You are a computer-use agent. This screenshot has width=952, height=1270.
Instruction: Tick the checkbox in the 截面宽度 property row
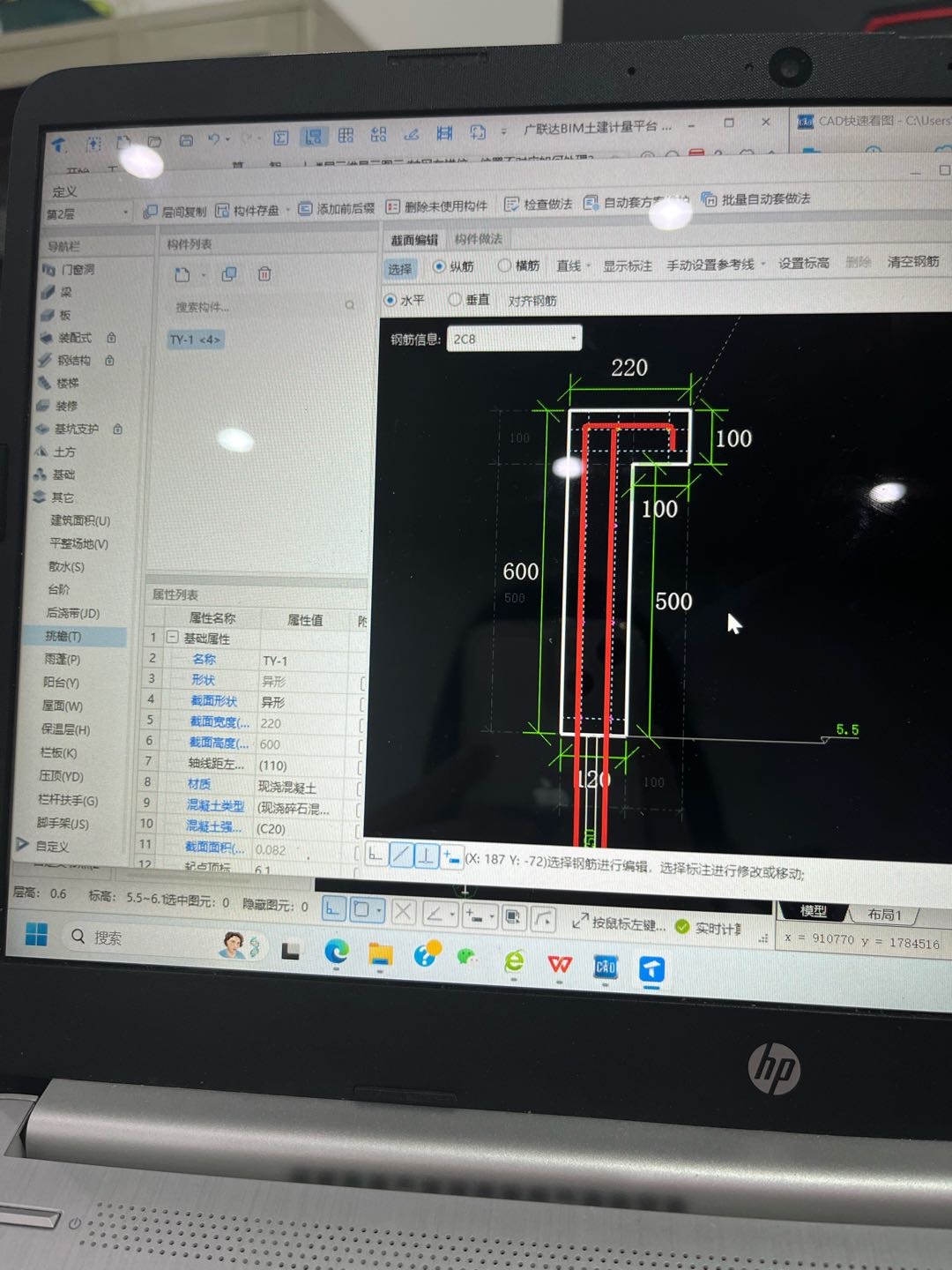click(361, 725)
